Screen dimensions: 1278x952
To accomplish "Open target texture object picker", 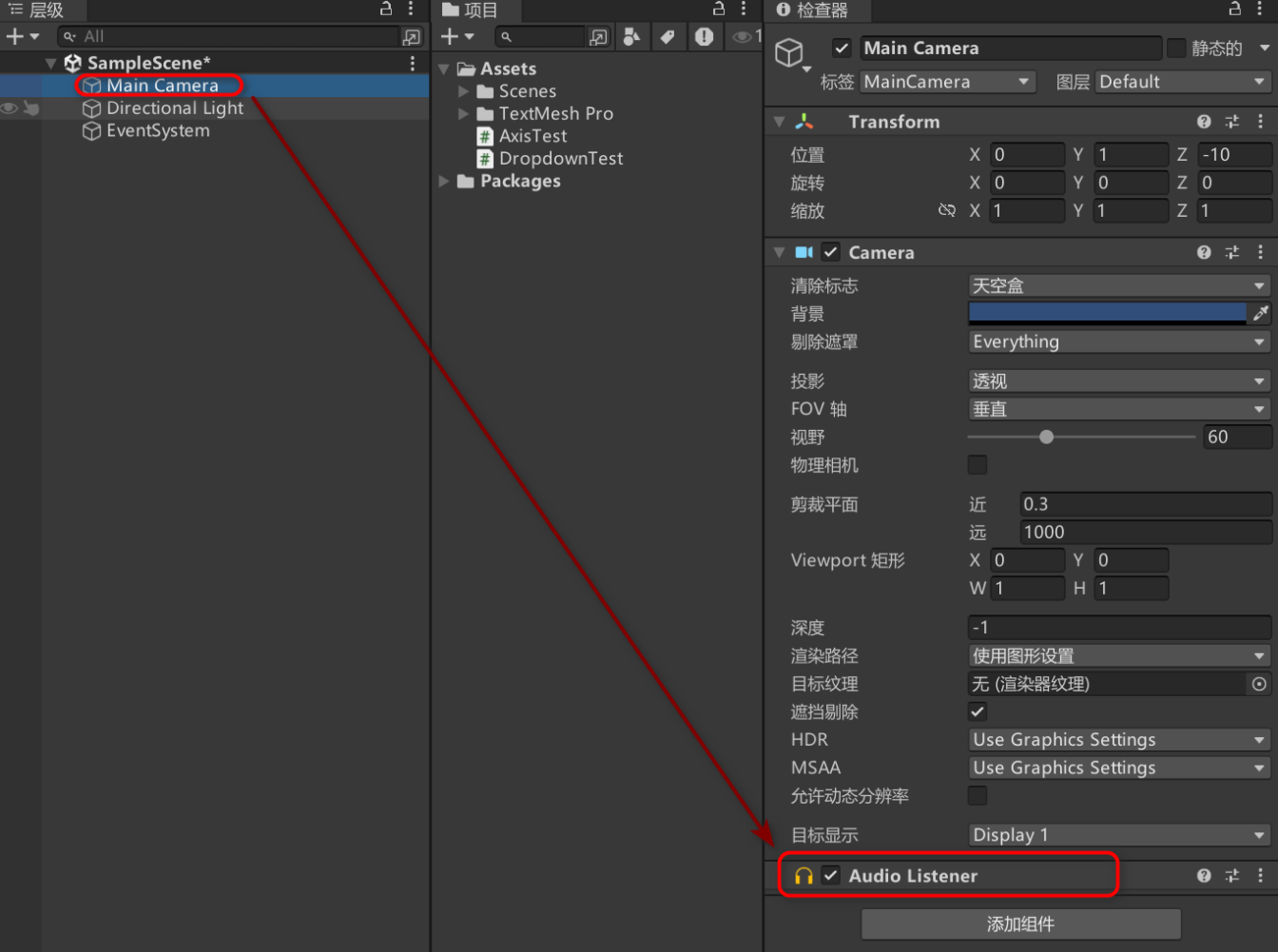I will (1259, 684).
